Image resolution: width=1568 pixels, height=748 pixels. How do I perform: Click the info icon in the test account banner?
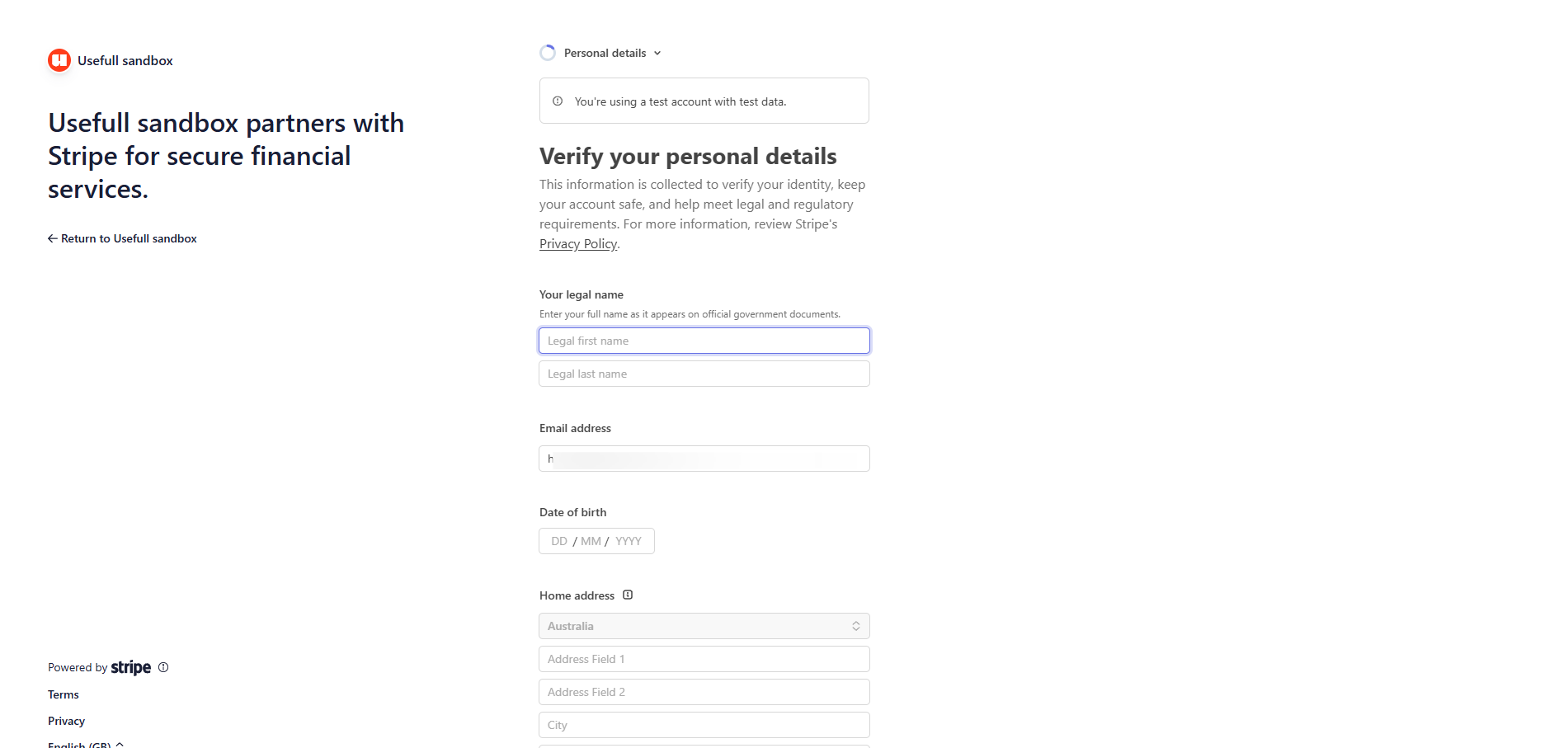click(558, 101)
